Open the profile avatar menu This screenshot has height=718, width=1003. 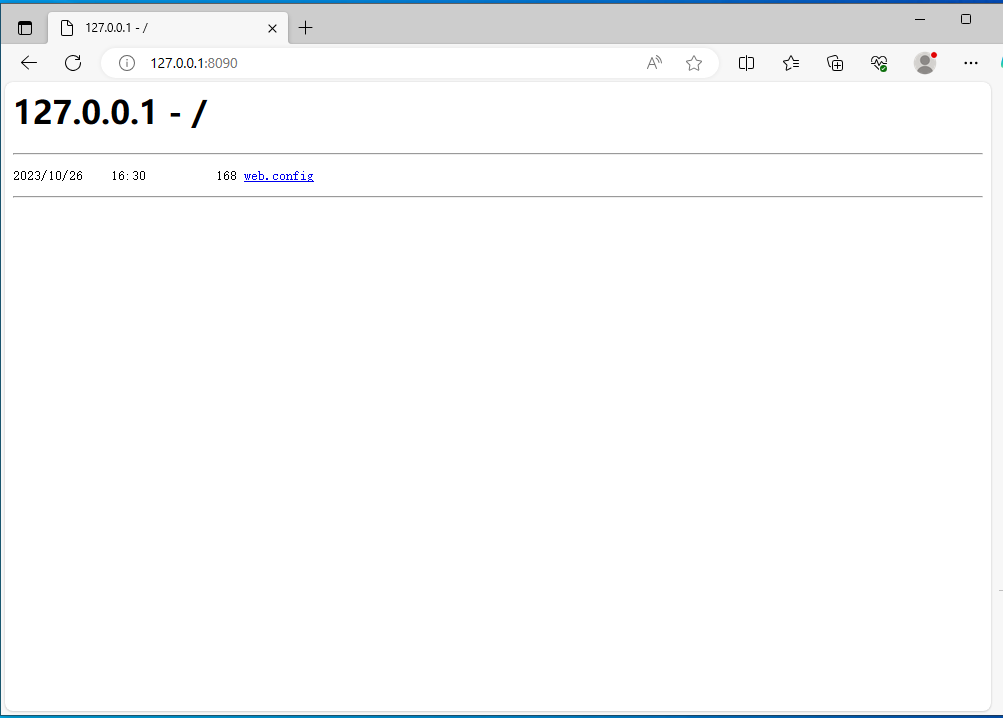(924, 63)
